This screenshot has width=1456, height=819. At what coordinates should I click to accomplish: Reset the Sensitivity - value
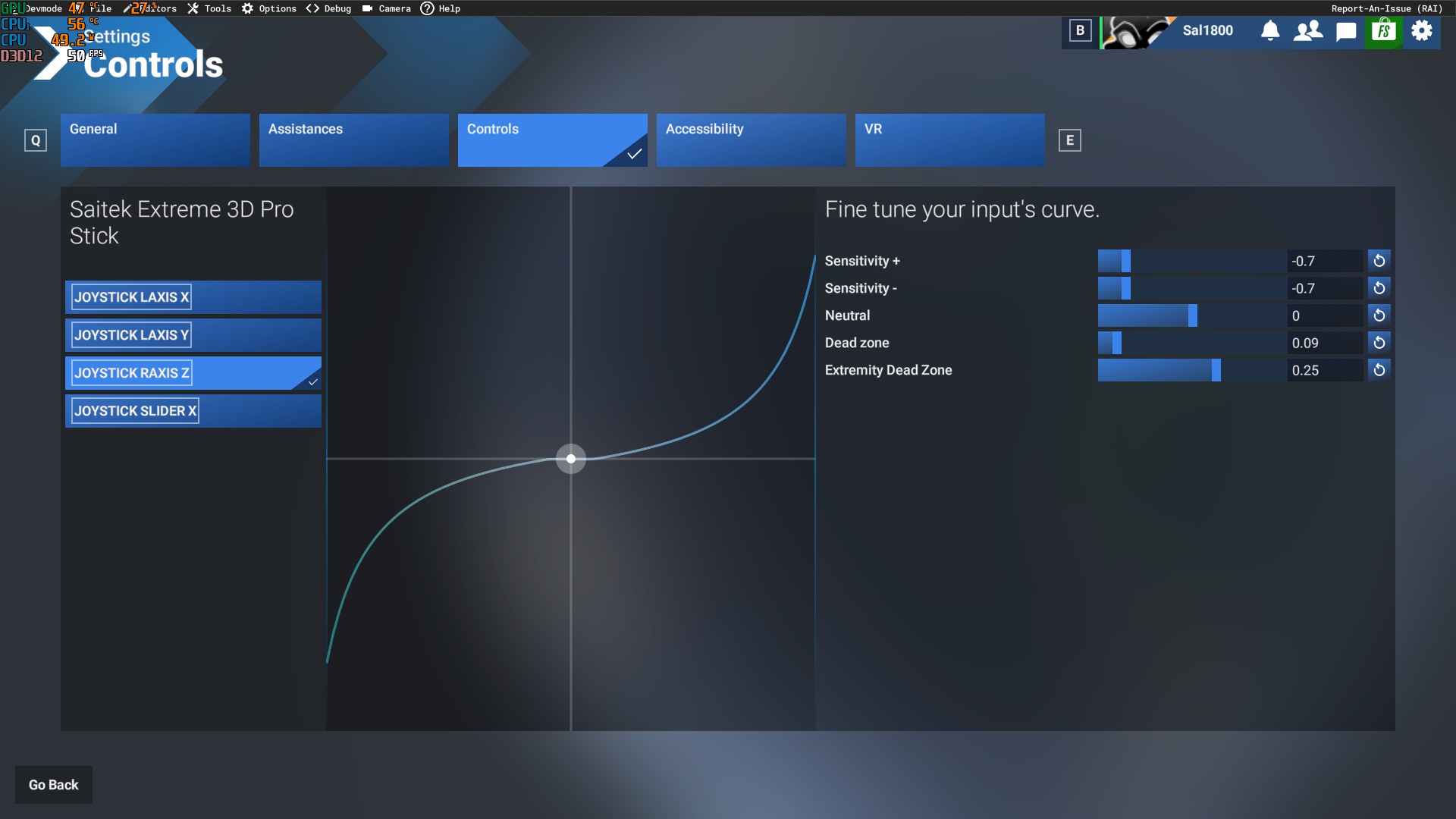click(1379, 288)
